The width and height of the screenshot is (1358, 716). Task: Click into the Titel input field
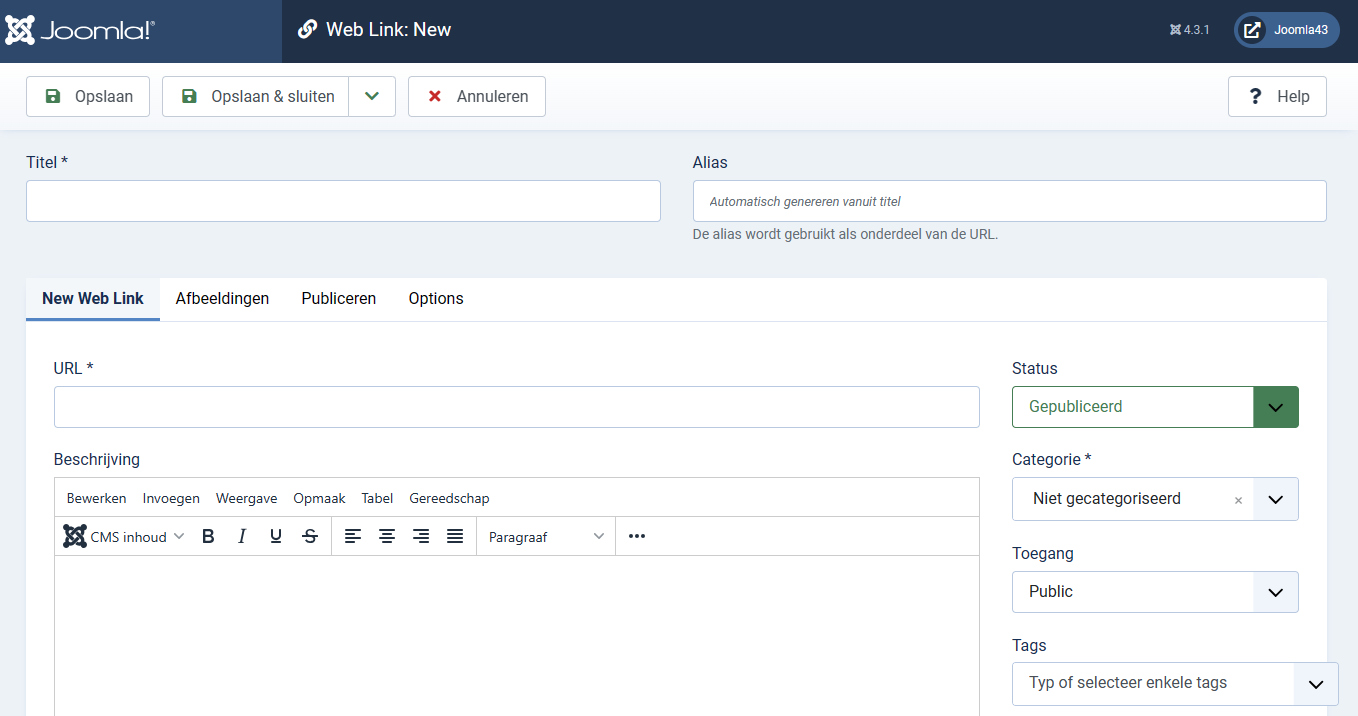coord(343,201)
